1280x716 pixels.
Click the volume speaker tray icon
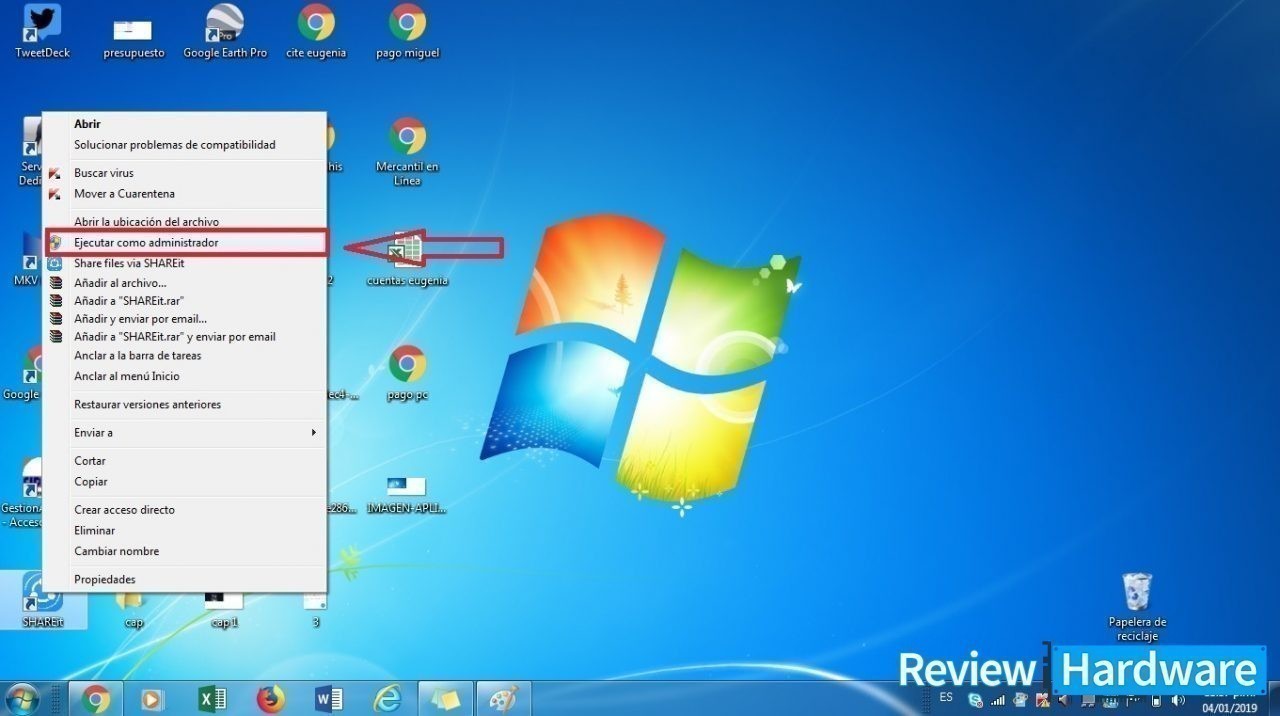pyautogui.click(x=1179, y=700)
